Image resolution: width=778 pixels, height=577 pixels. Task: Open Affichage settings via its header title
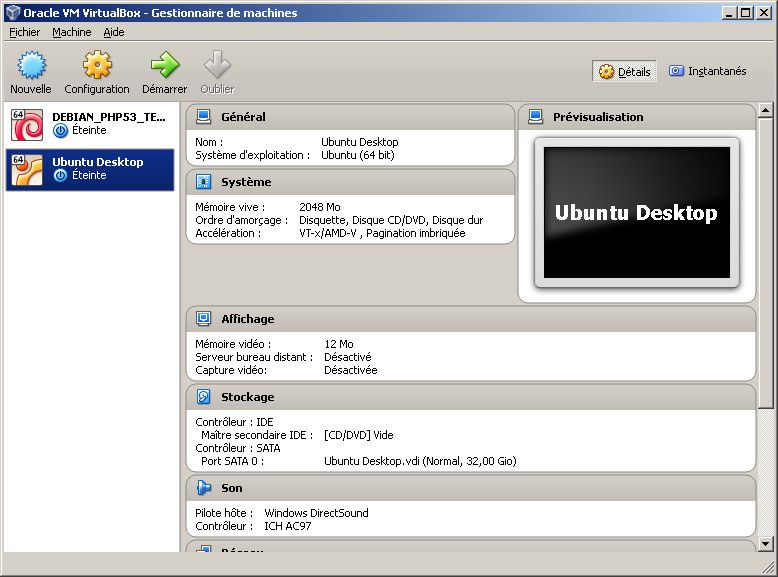click(248, 319)
